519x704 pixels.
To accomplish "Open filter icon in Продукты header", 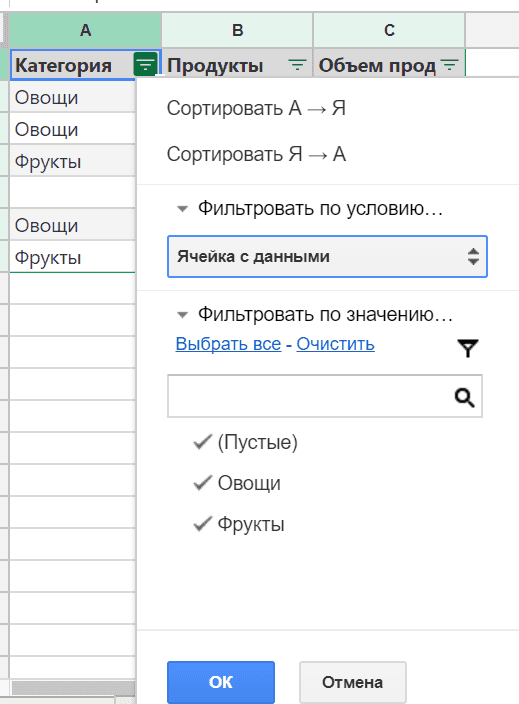I will 297,65.
